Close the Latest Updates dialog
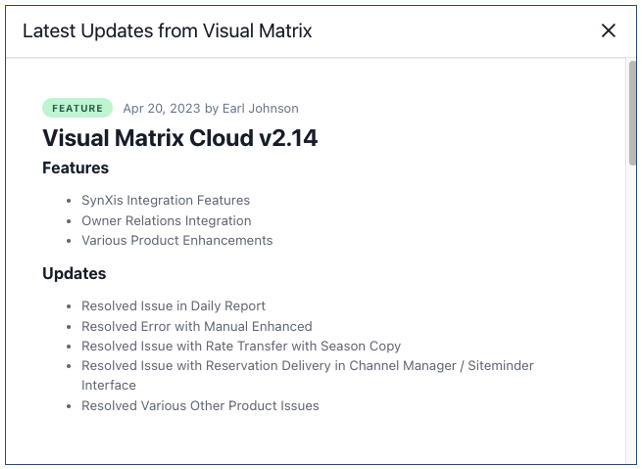Image resolution: width=642 pixels, height=469 pixels. (608, 31)
